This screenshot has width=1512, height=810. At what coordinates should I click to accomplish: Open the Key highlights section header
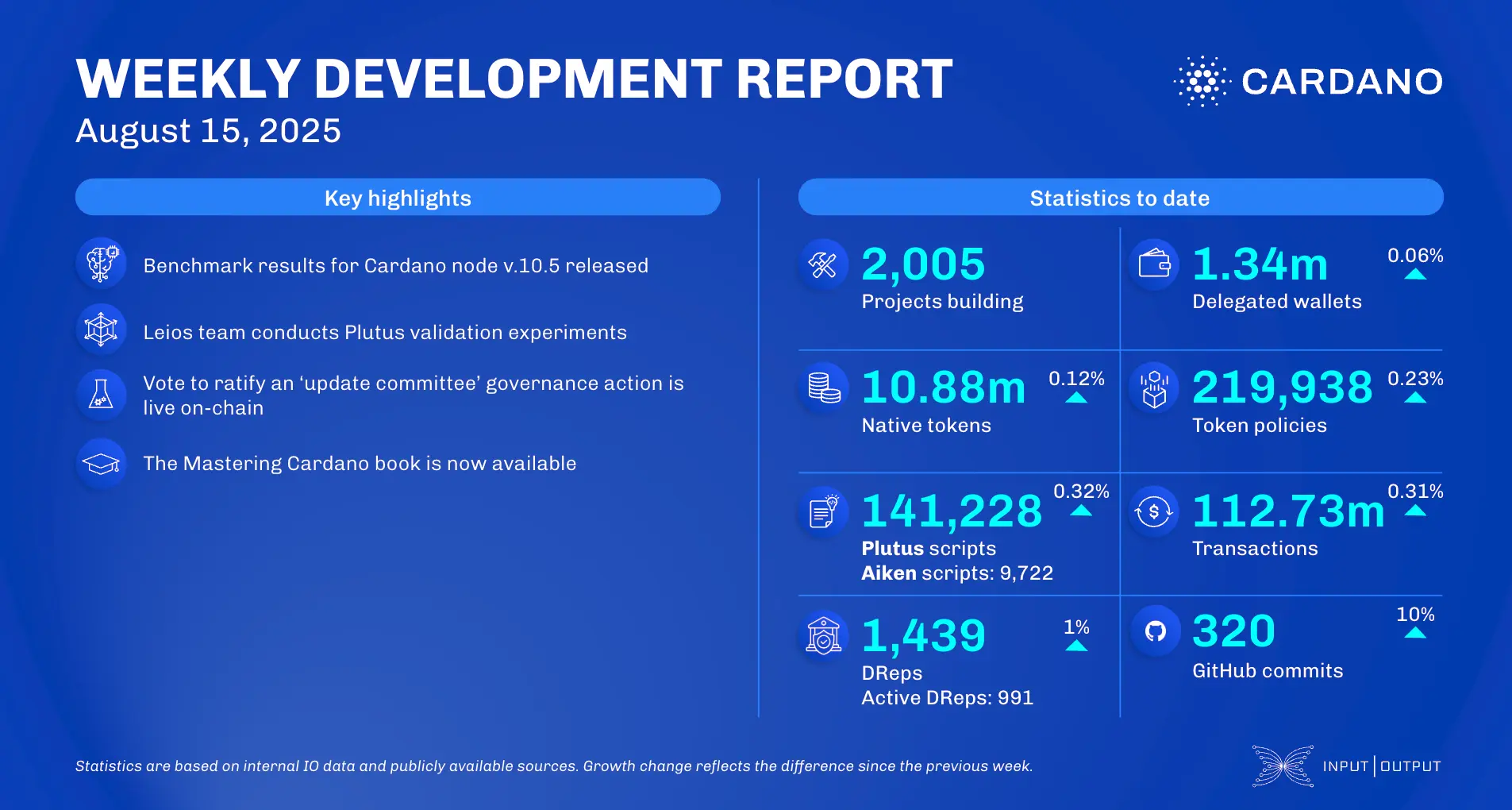click(x=397, y=197)
